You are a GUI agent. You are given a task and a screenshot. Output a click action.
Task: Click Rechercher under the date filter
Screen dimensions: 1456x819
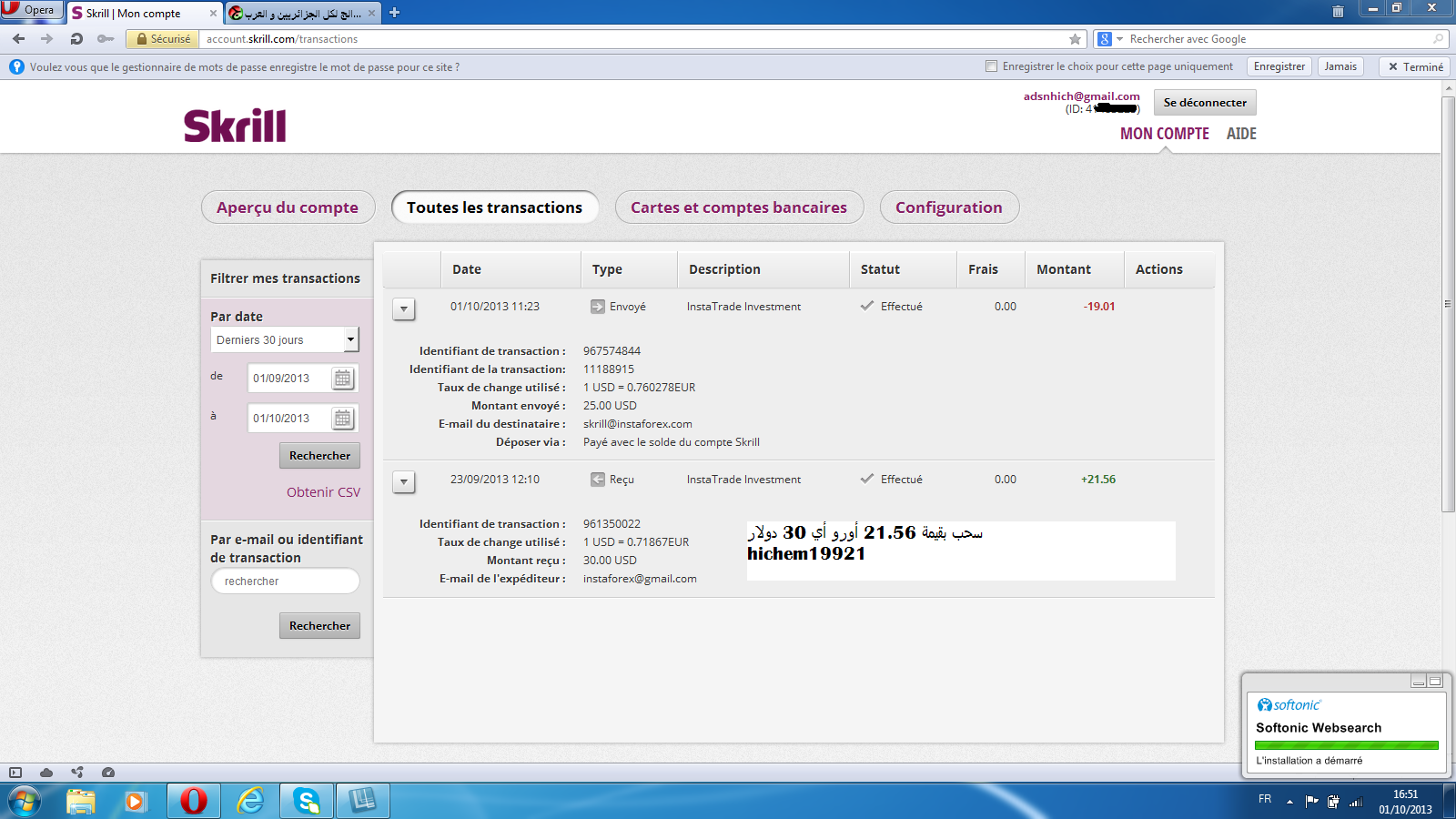(319, 456)
